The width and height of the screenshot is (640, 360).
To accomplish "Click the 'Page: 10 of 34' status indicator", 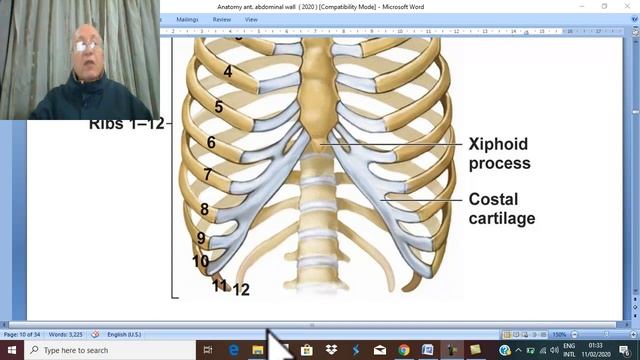I will coord(22,335).
